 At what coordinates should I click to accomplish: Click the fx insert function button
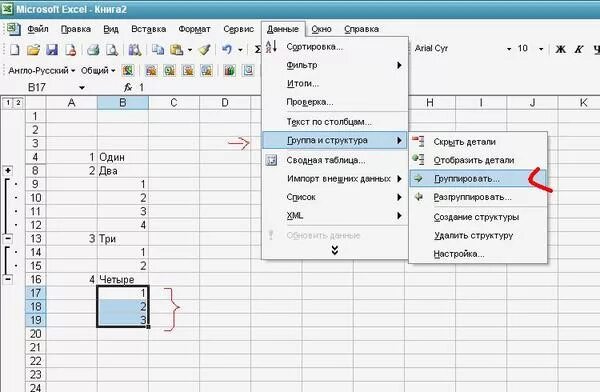pyautogui.click(x=128, y=88)
